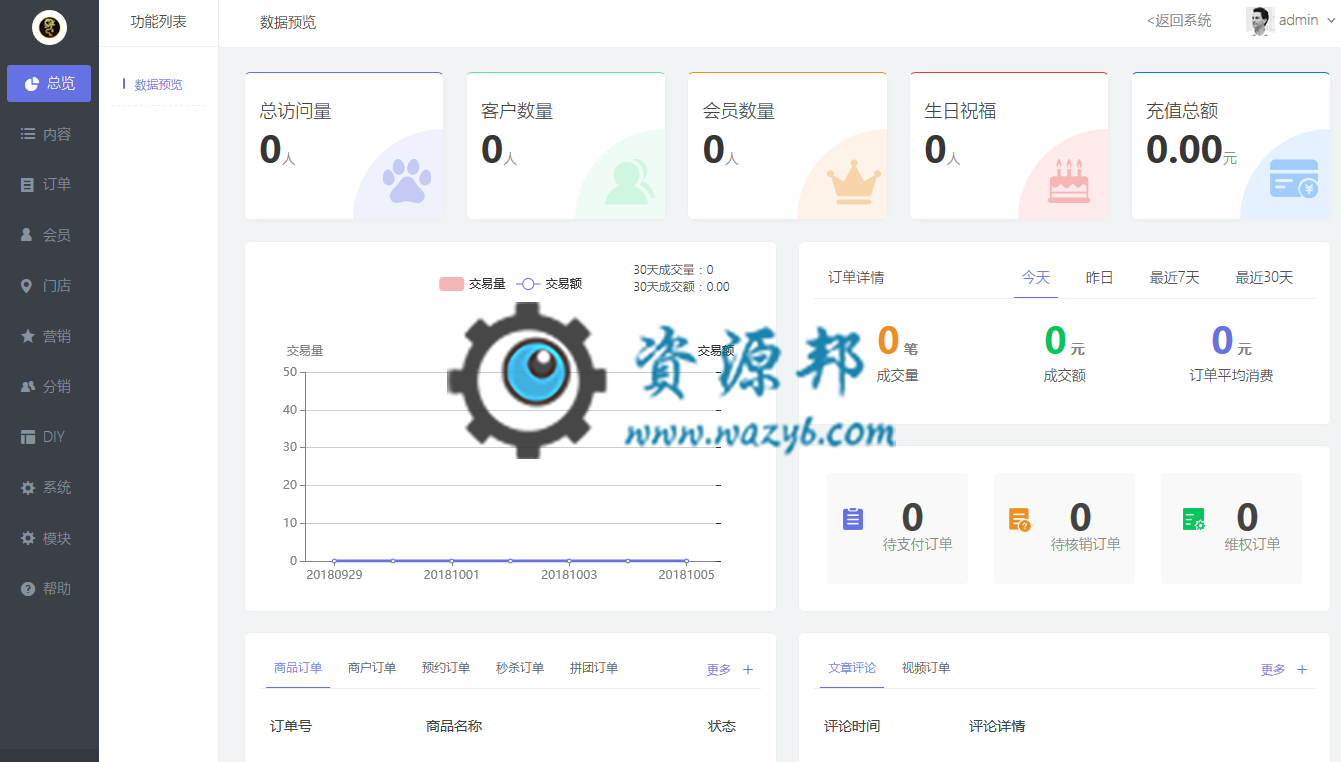
Task: Toggle the 交易量 legend series
Action: (x=472, y=284)
